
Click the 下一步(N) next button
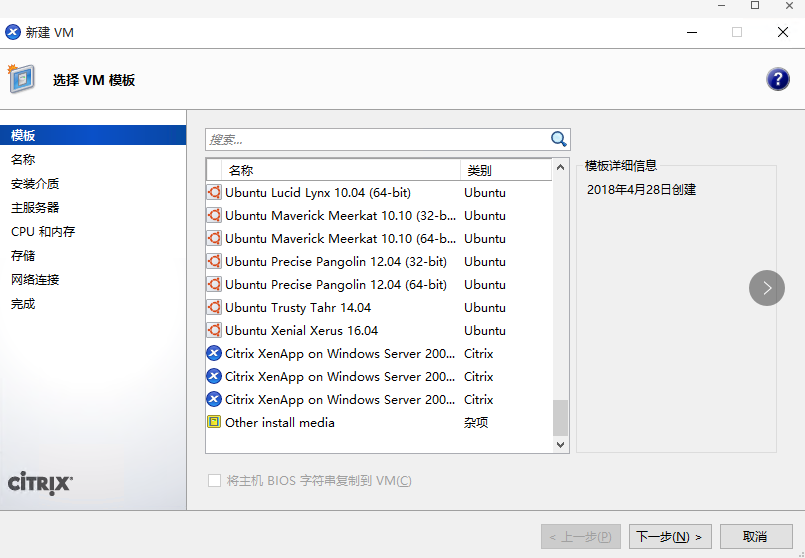tap(670, 536)
